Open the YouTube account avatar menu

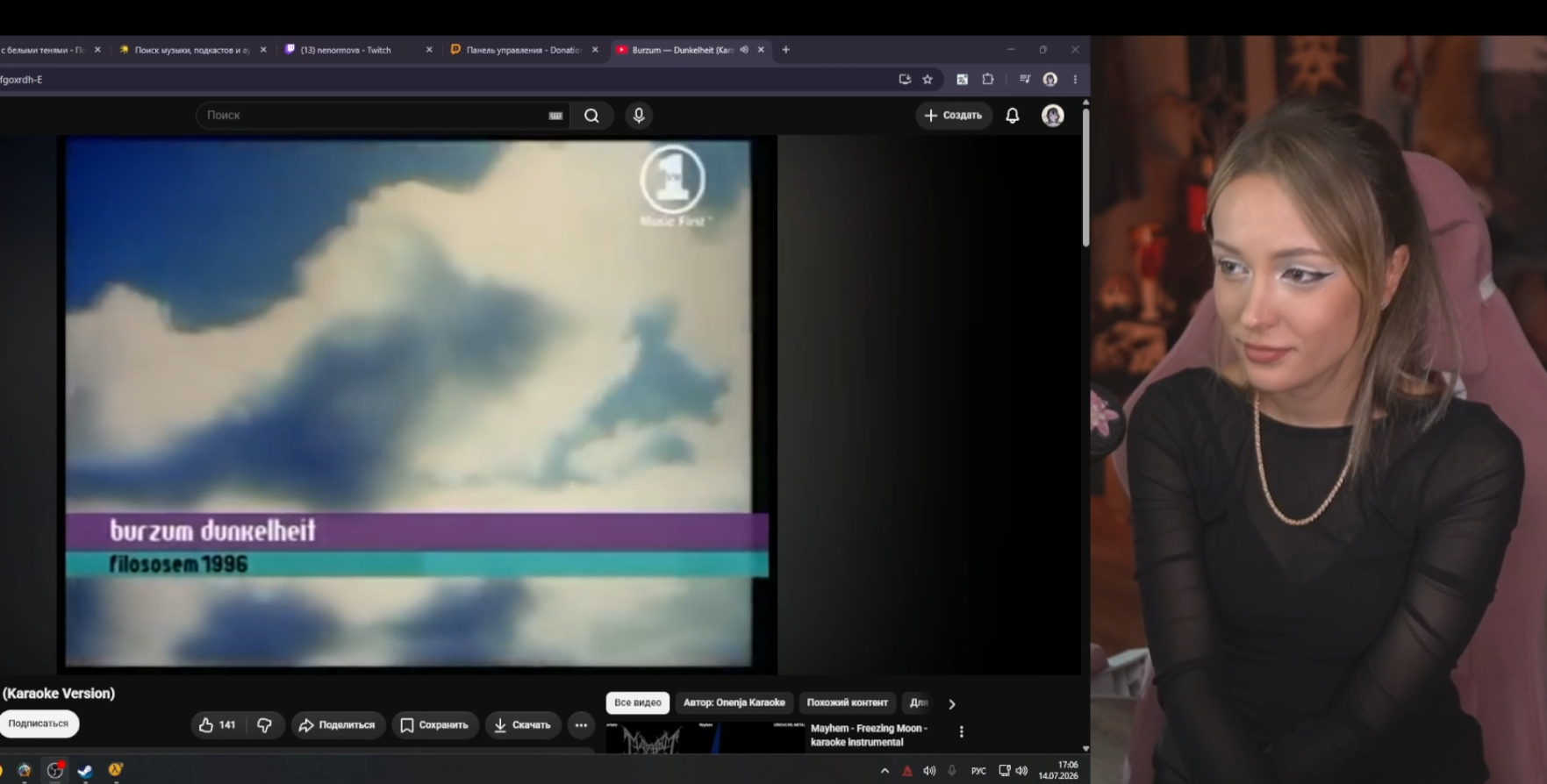(1053, 116)
